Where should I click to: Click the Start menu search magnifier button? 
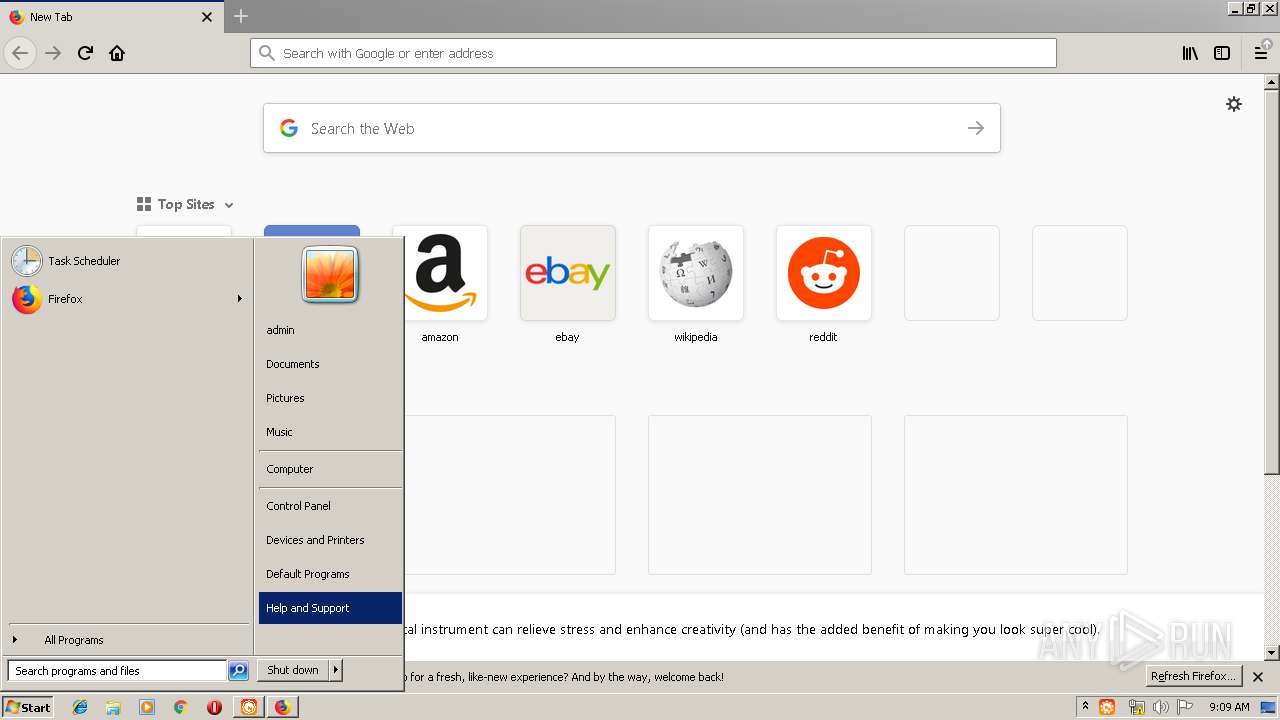click(238, 671)
